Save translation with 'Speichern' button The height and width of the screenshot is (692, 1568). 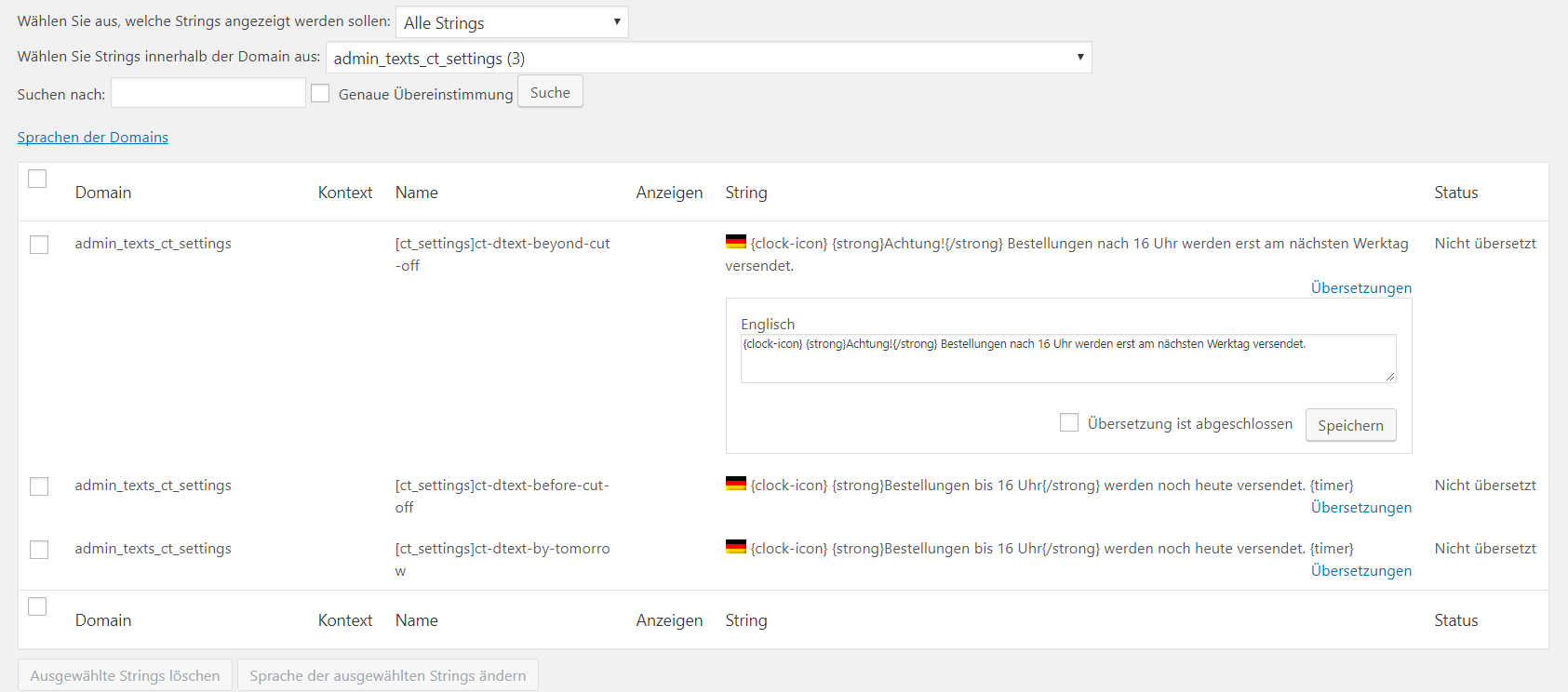coord(1350,425)
